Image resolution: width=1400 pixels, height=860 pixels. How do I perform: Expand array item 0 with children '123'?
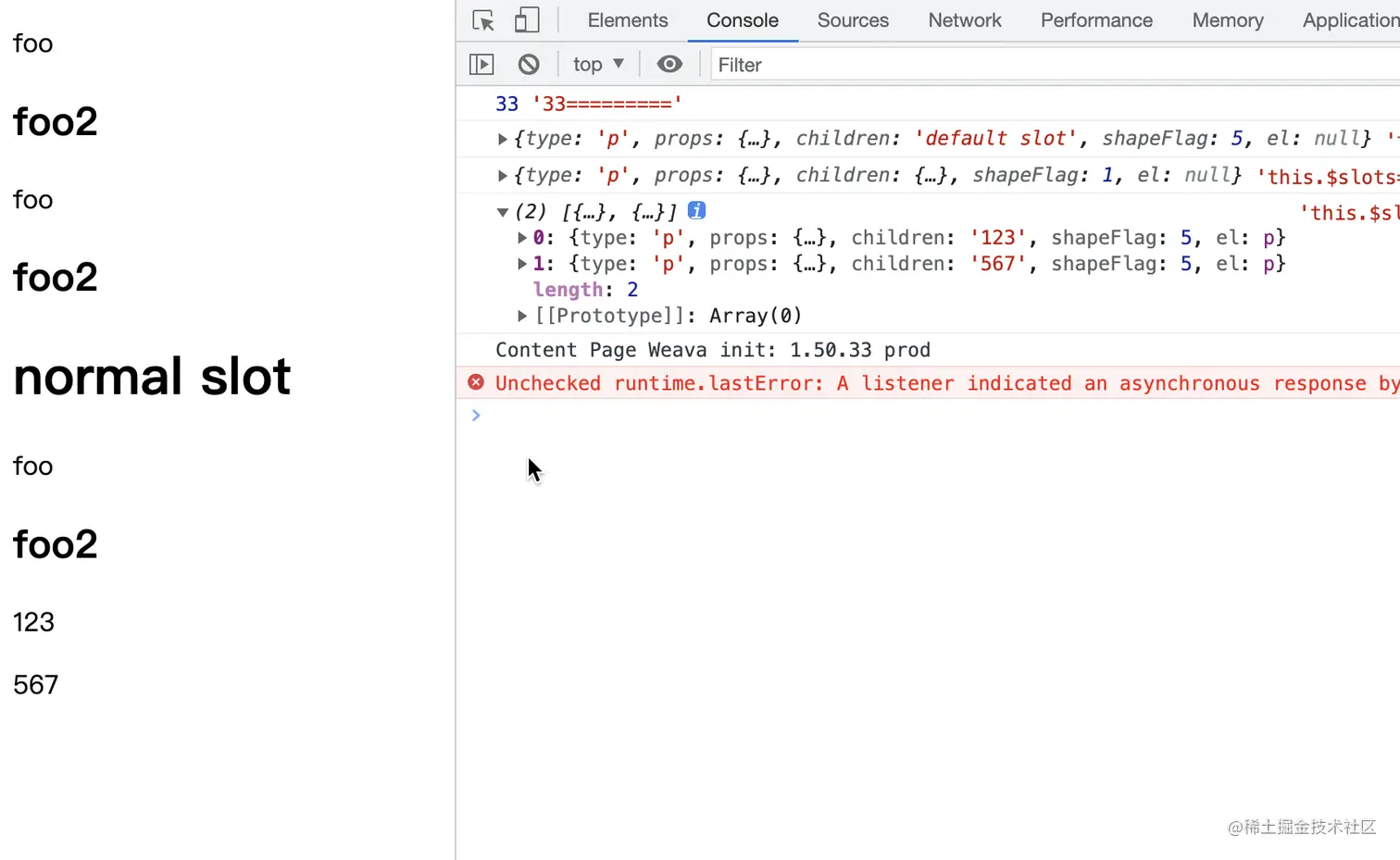[x=522, y=238]
